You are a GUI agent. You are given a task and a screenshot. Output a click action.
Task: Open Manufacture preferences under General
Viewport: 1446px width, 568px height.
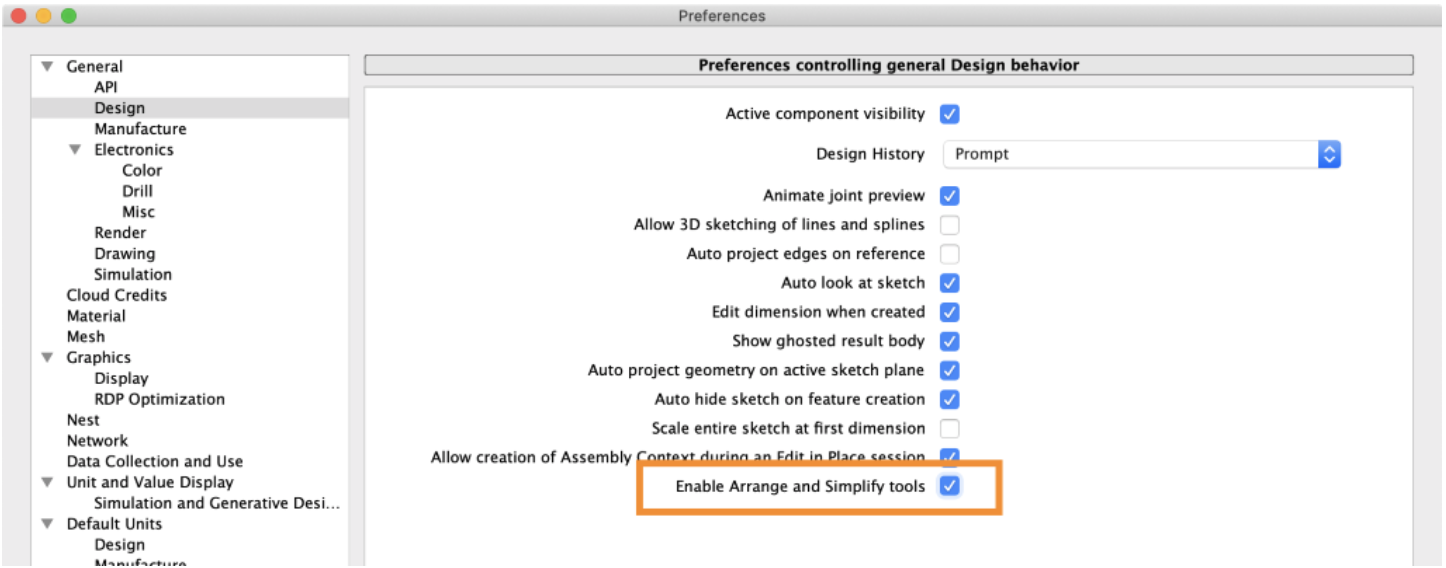[140, 129]
